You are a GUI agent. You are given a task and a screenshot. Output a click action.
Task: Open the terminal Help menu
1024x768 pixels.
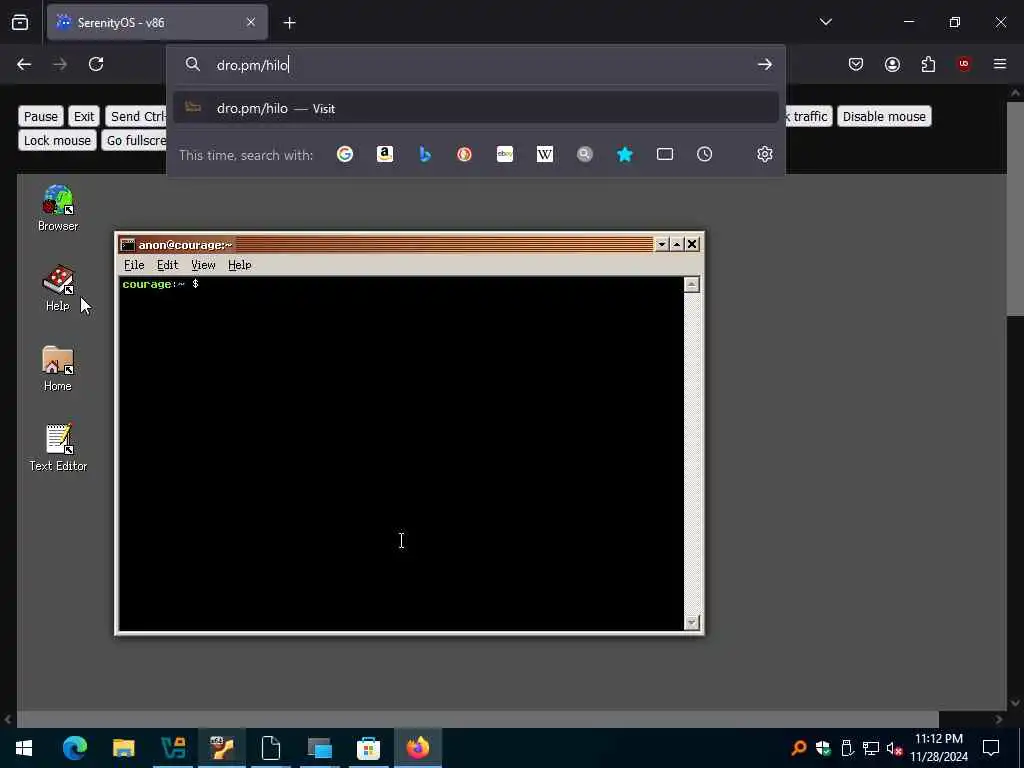(240, 265)
